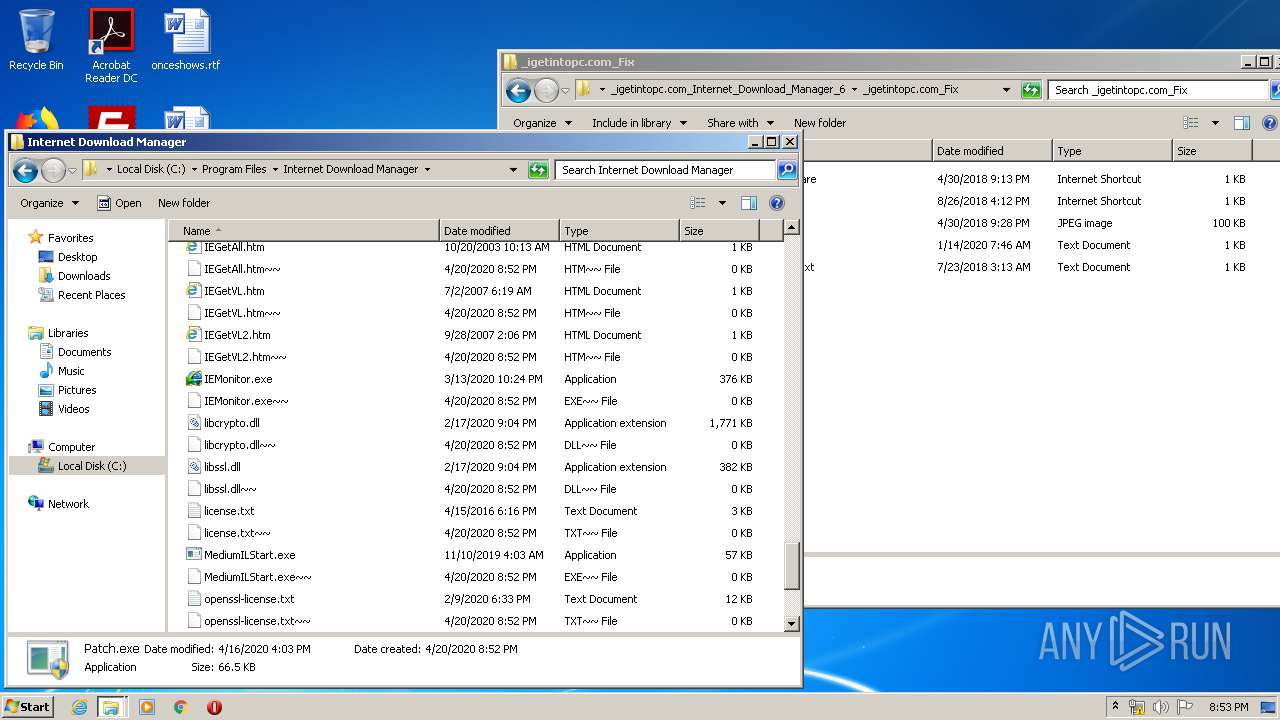The width and height of the screenshot is (1280, 720).
Task: Click the Search _igetintopc.com_Fix field
Action: pyautogui.click(x=1158, y=90)
